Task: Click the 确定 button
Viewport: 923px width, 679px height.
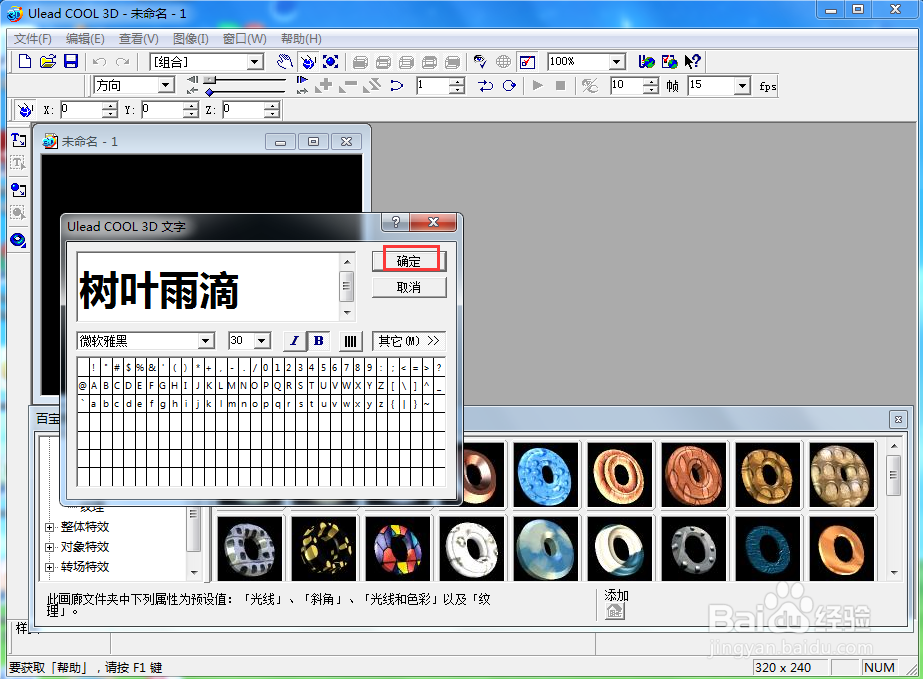Action: (409, 261)
